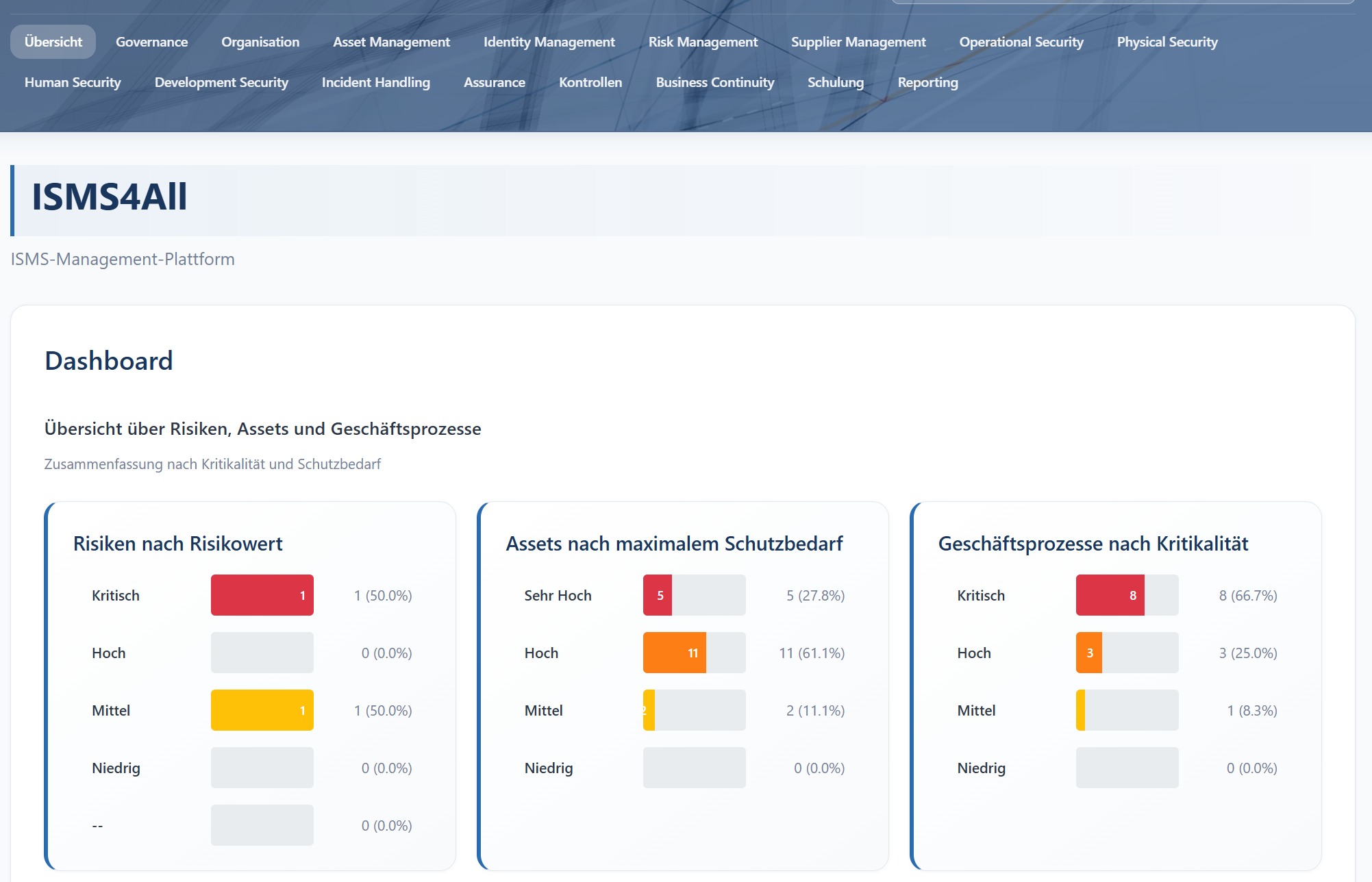1372x882 pixels.
Task: Navigate to Physical Security
Action: click(1167, 42)
